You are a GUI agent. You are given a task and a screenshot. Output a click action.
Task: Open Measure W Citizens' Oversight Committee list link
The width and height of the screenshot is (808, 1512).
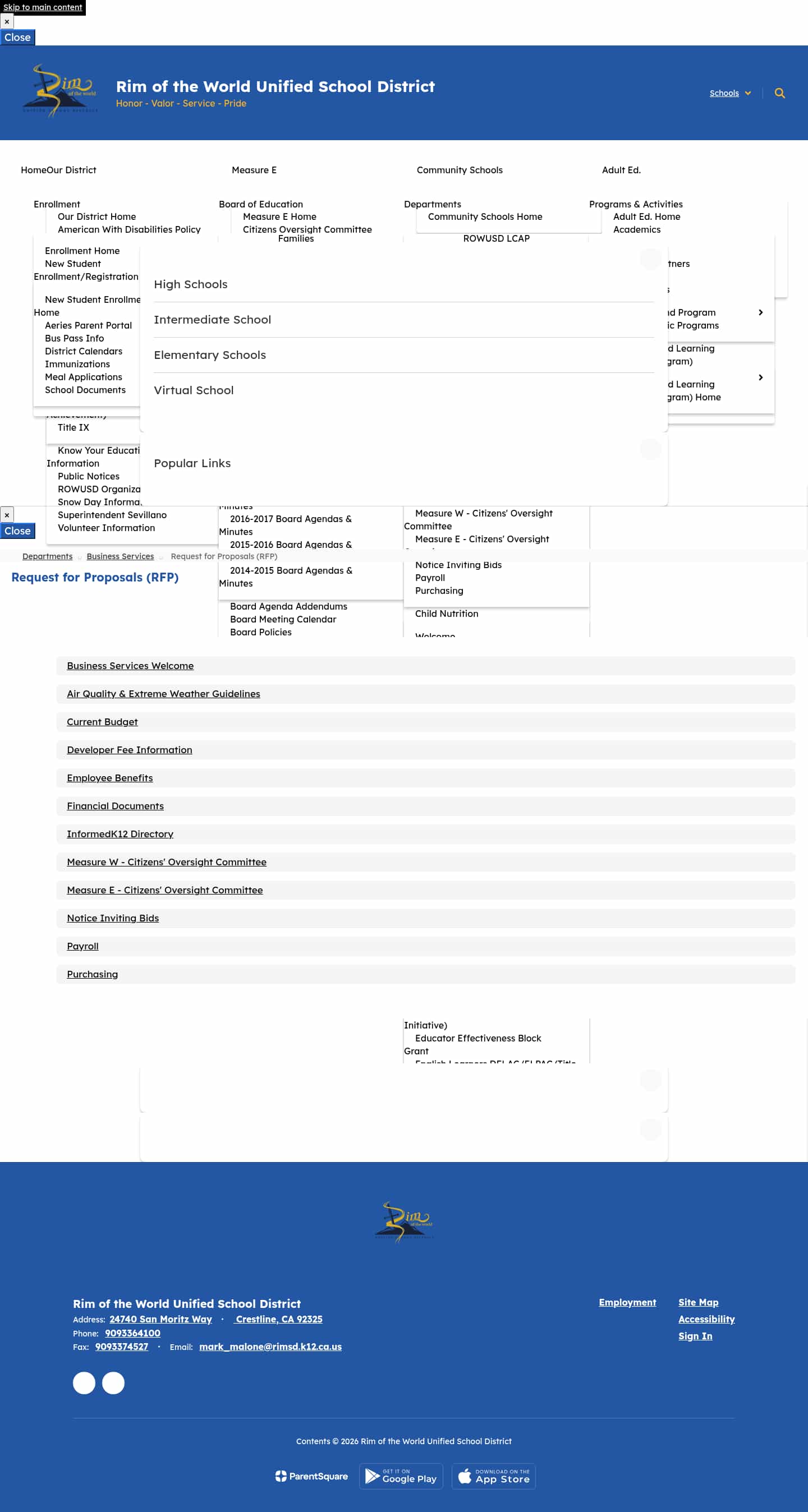(x=167, y=861)
